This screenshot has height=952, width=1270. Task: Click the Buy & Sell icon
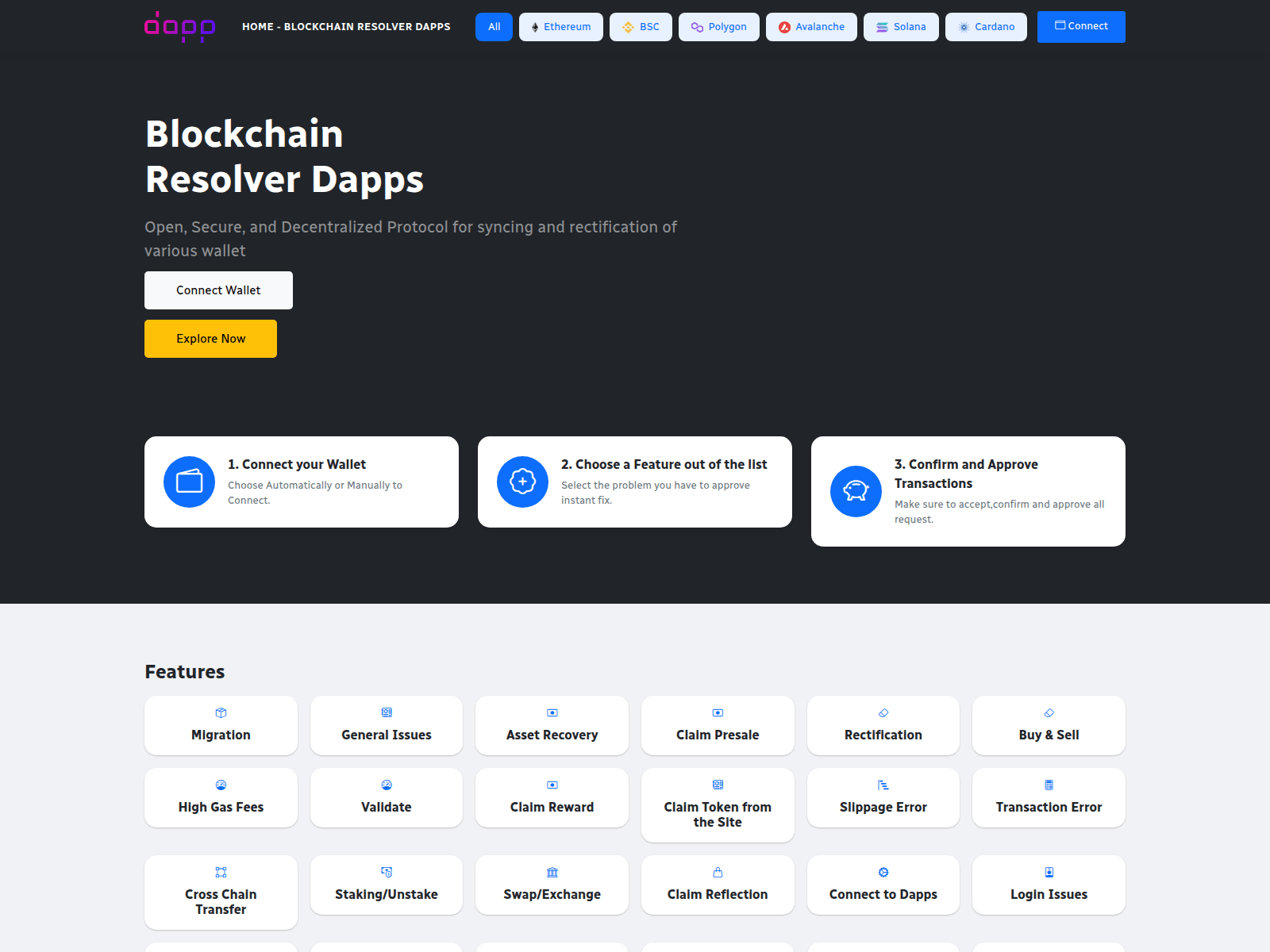point(1049,712)
